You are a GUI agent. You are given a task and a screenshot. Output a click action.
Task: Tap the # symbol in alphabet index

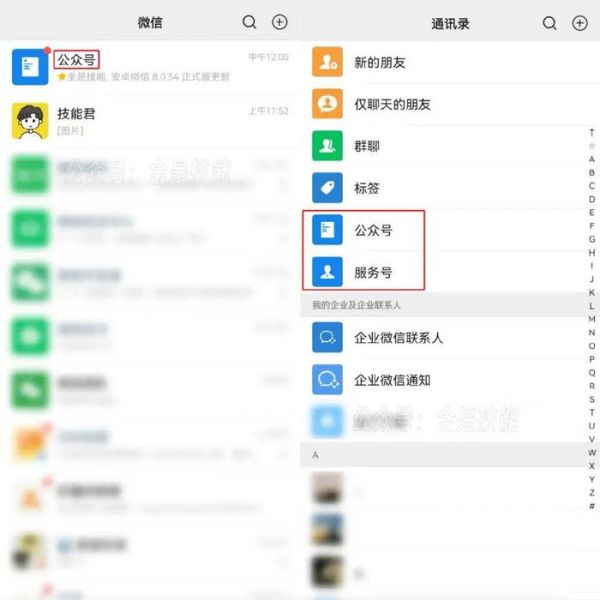click(592, 506)
